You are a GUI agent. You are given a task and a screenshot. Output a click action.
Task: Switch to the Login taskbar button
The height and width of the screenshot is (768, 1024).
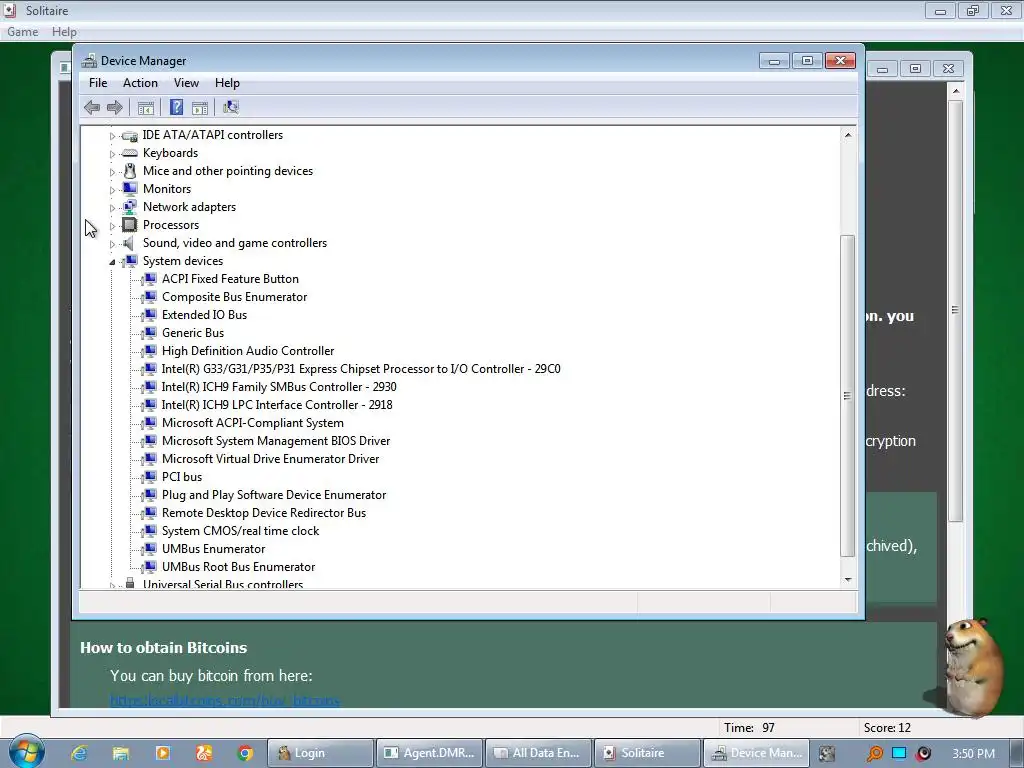[x=320, y=753]
